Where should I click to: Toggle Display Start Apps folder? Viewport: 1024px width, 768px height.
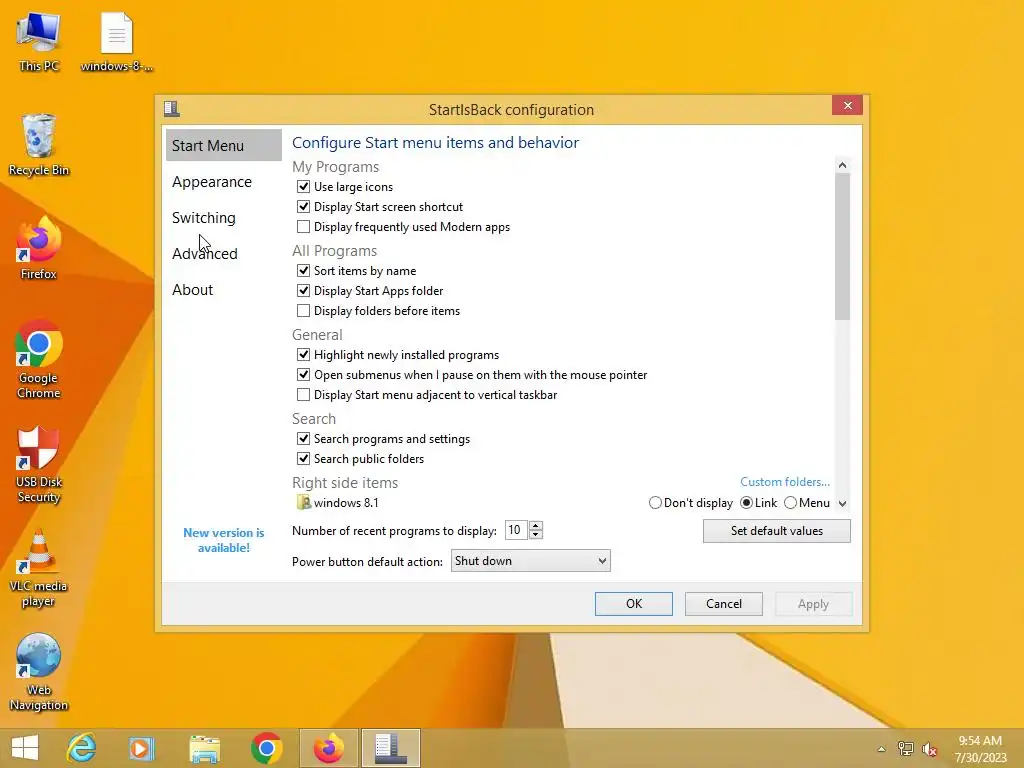303,291
